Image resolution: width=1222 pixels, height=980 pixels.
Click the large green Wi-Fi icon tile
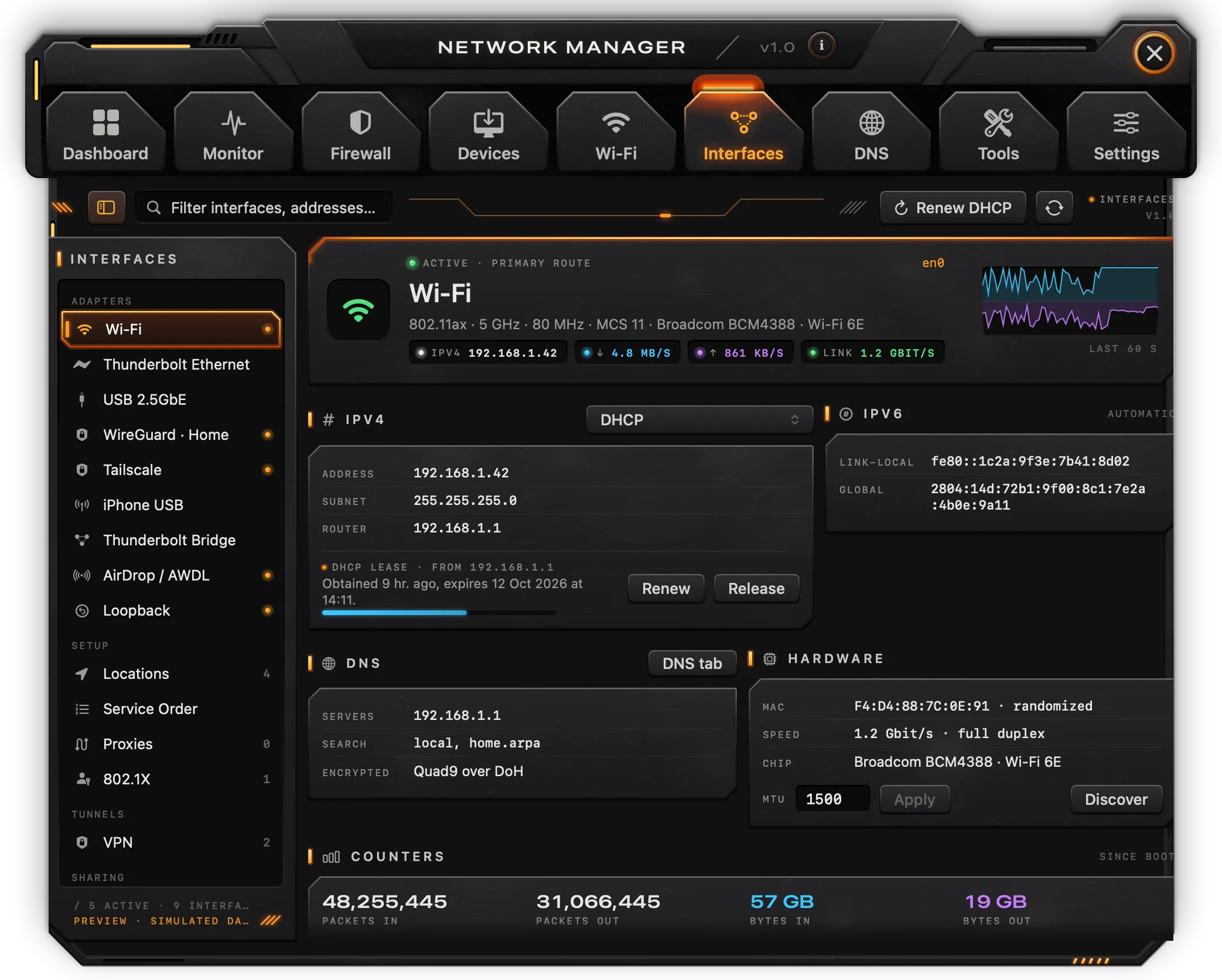click(x=359, y=309)
